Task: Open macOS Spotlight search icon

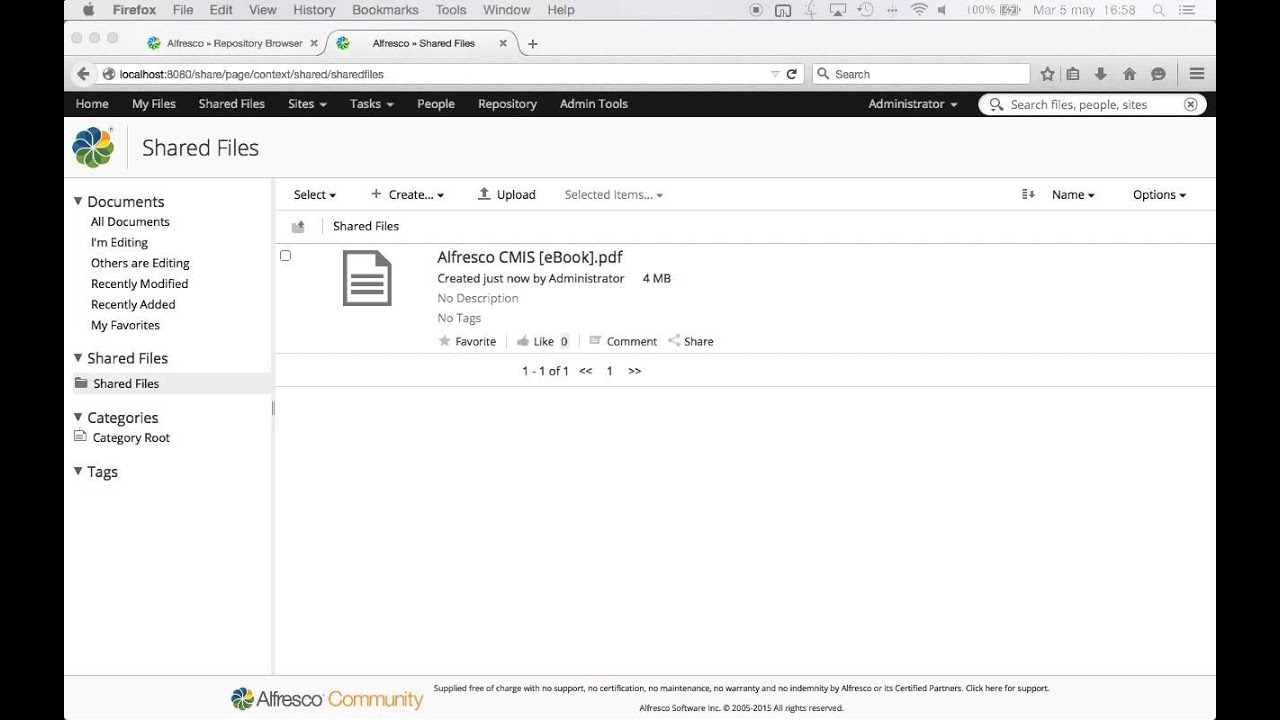Action: (x=1159, y=10)
